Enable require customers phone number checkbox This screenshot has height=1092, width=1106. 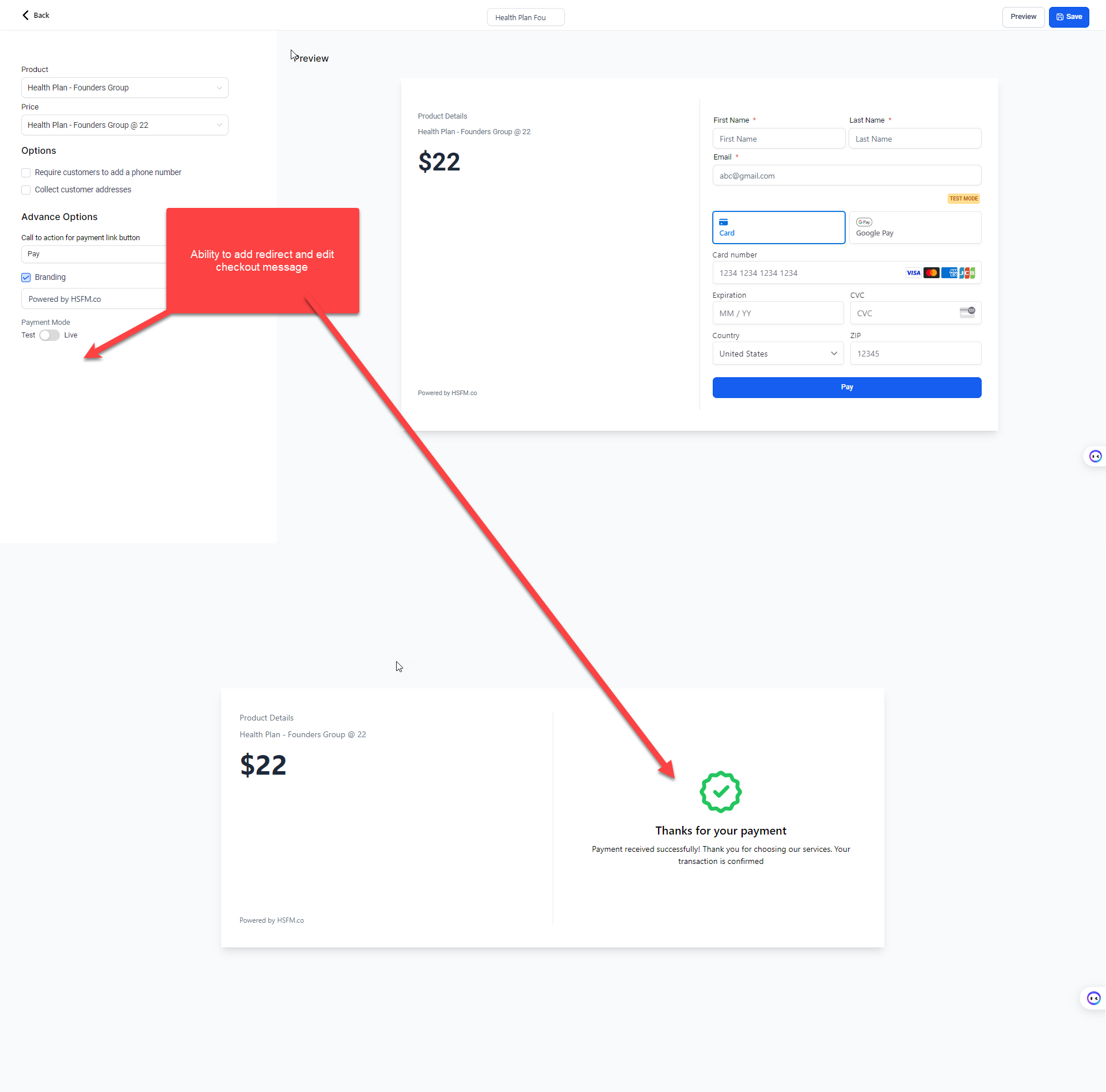(26, 173)
